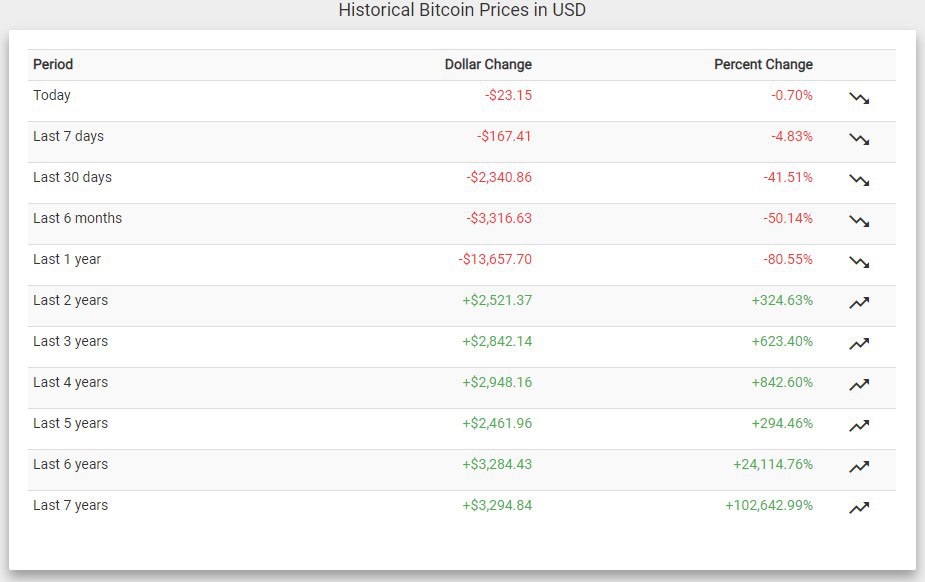Click the uptrend icon for Last 6 years
Viewport: 925px width, 582px height.
[859, 466]
